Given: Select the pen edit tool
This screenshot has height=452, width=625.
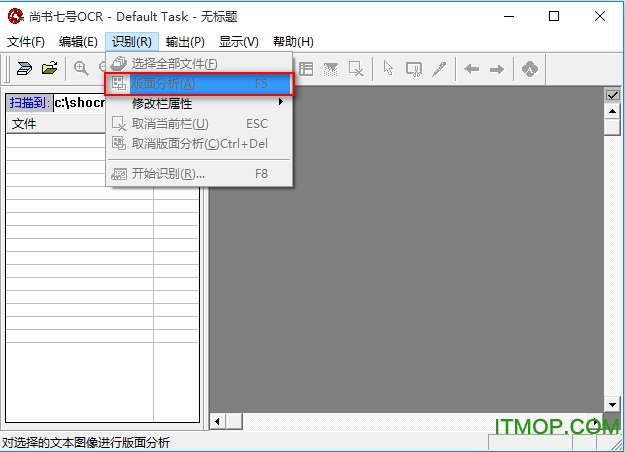Looking at the screenshot, I should (x=438, y=69).
